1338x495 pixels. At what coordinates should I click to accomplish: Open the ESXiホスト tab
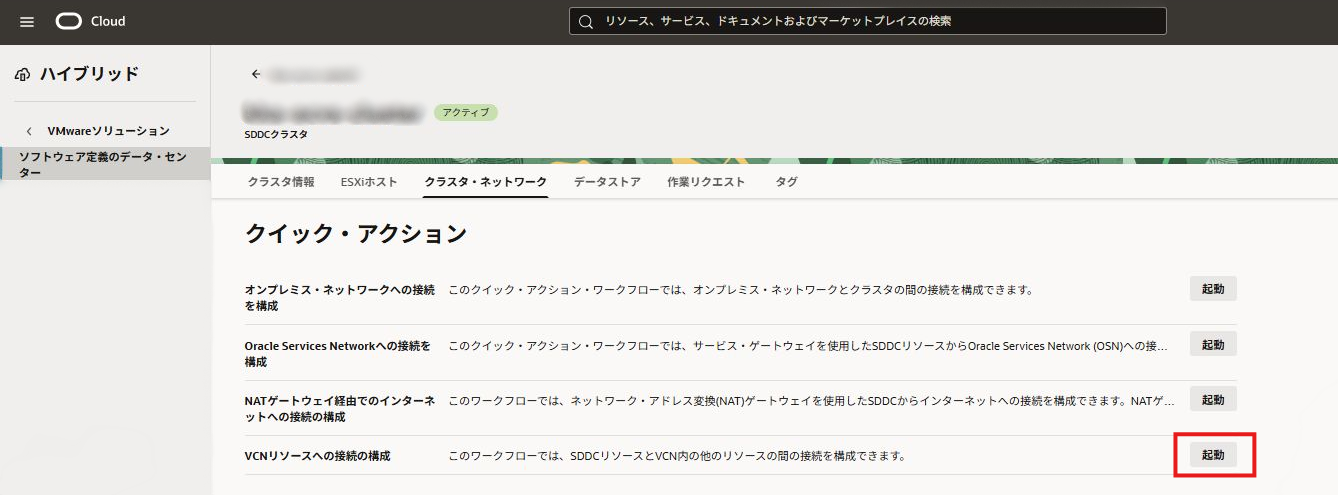(369, 182)
